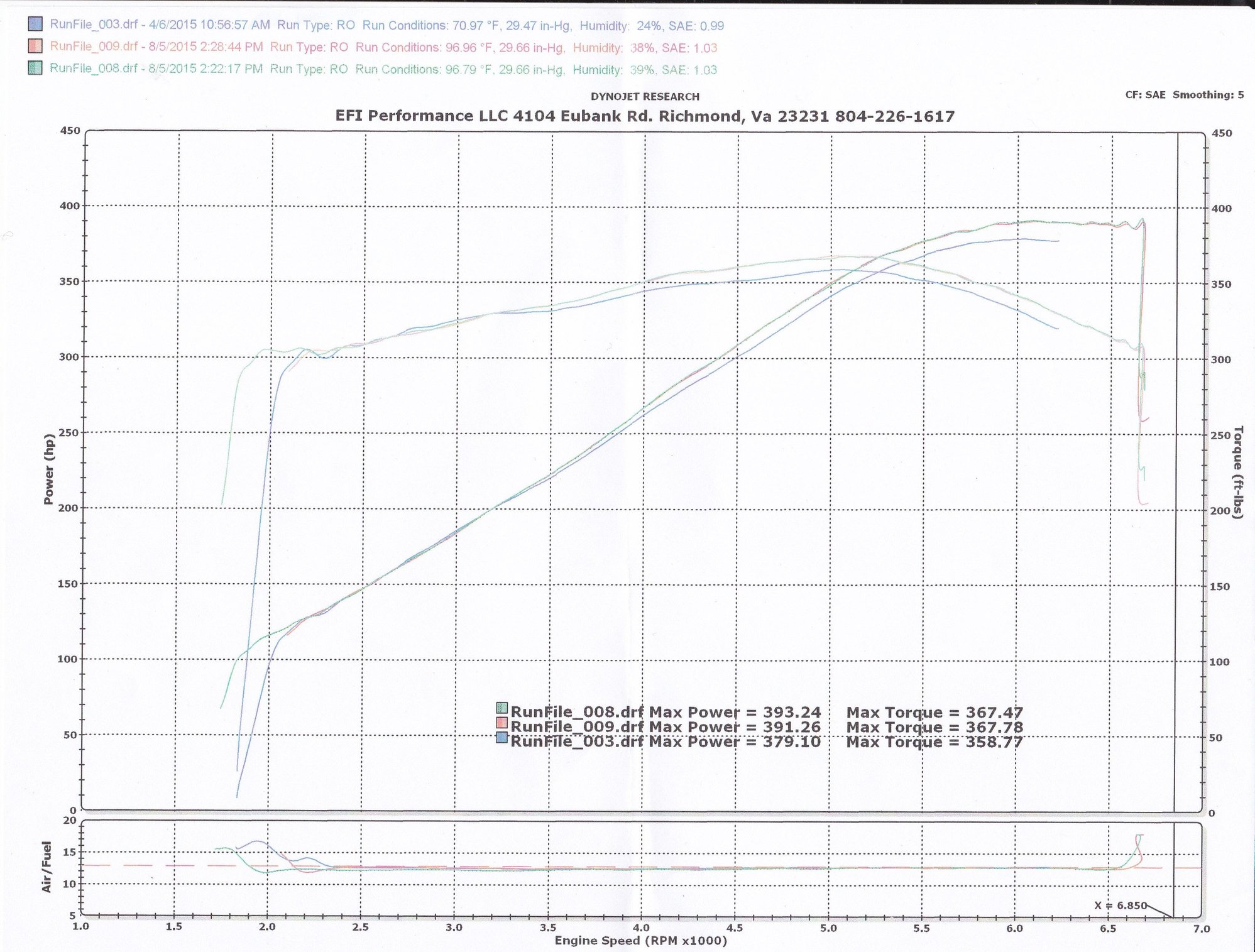Click red swatch beside RunFile_009 Max Power
The height and width of the screenshot is (952, 1255).
coord(502,723)
